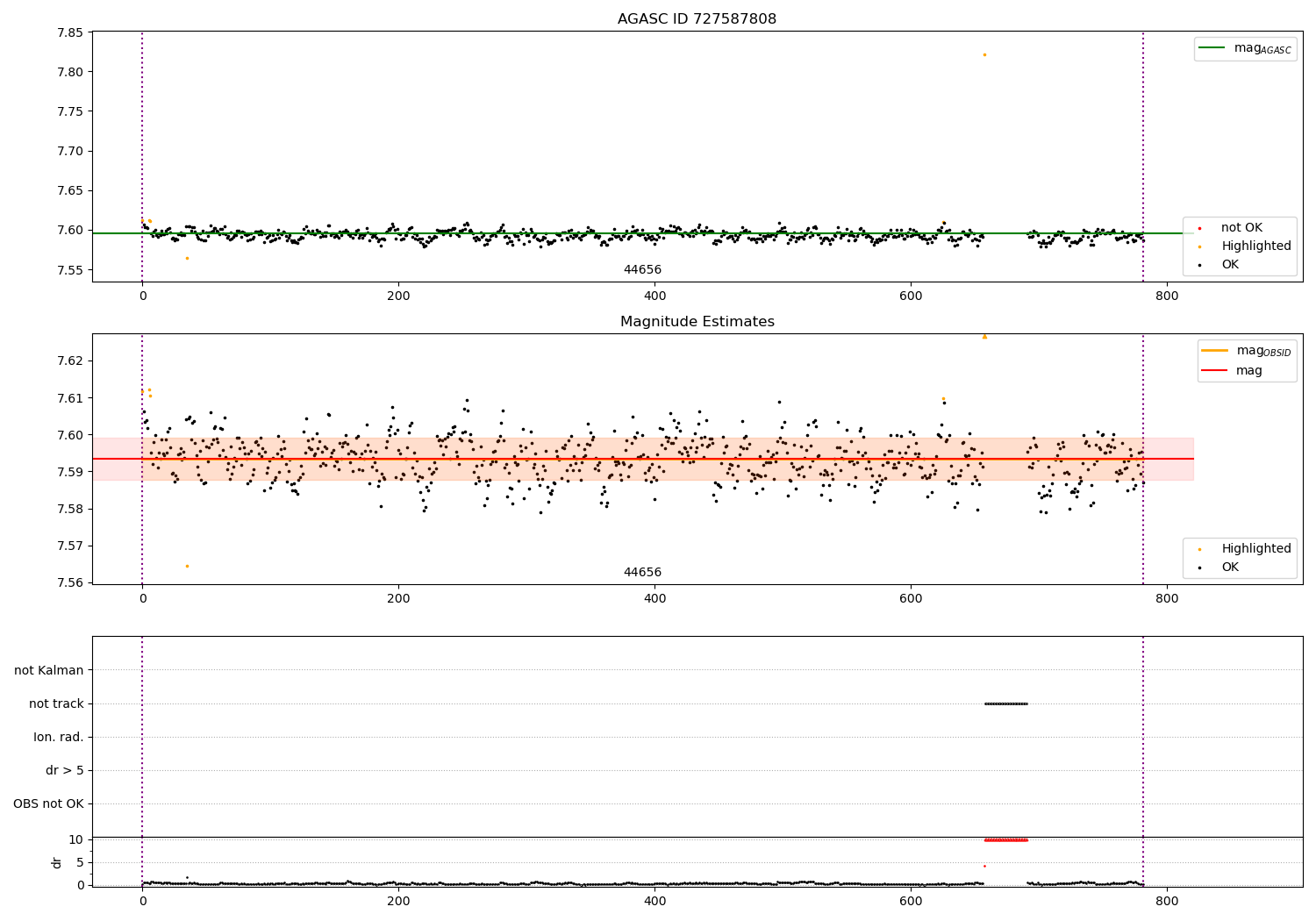
Task: Click the 7.62 y-axis tick label
Action: click(x=69, y=361)
